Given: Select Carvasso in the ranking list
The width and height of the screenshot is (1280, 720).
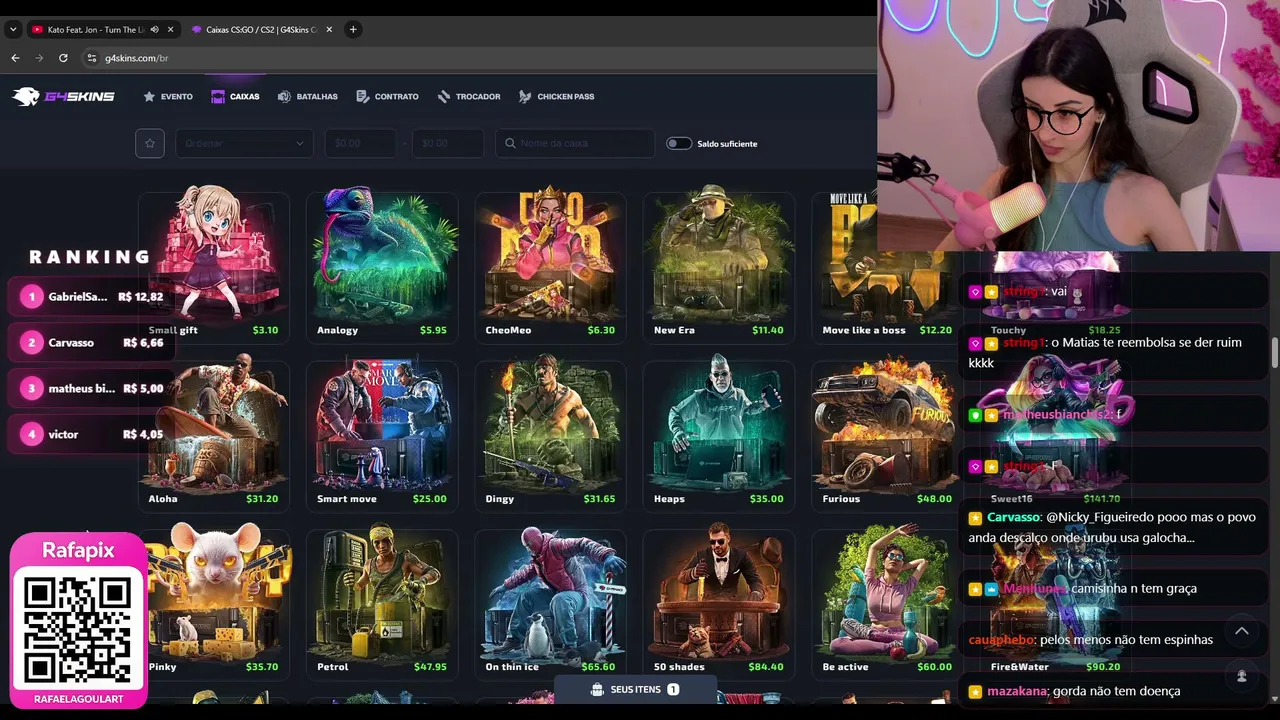Looking at the screenshot, I should 90,343.
